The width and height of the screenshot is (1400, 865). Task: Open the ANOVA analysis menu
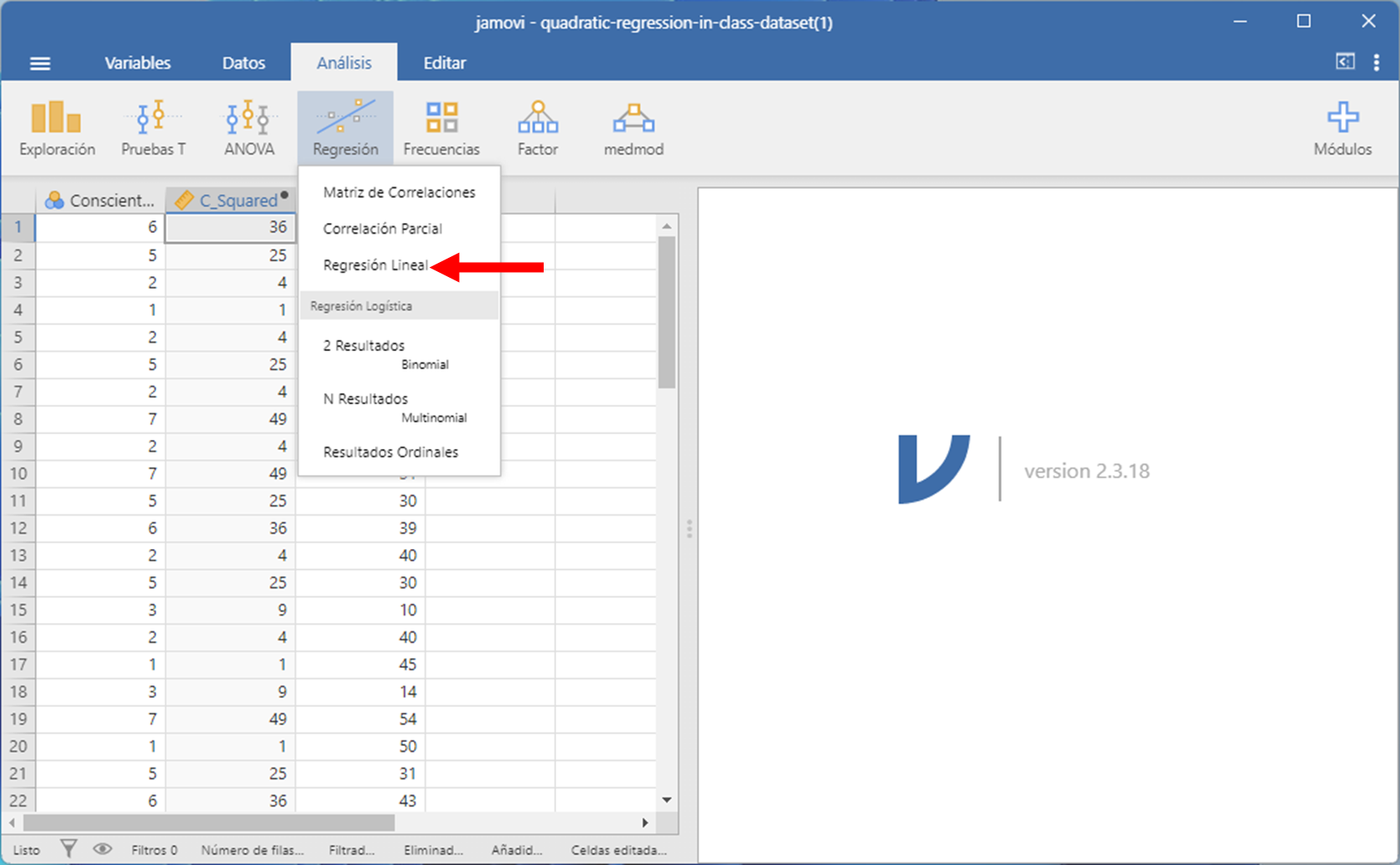point(249,128)
